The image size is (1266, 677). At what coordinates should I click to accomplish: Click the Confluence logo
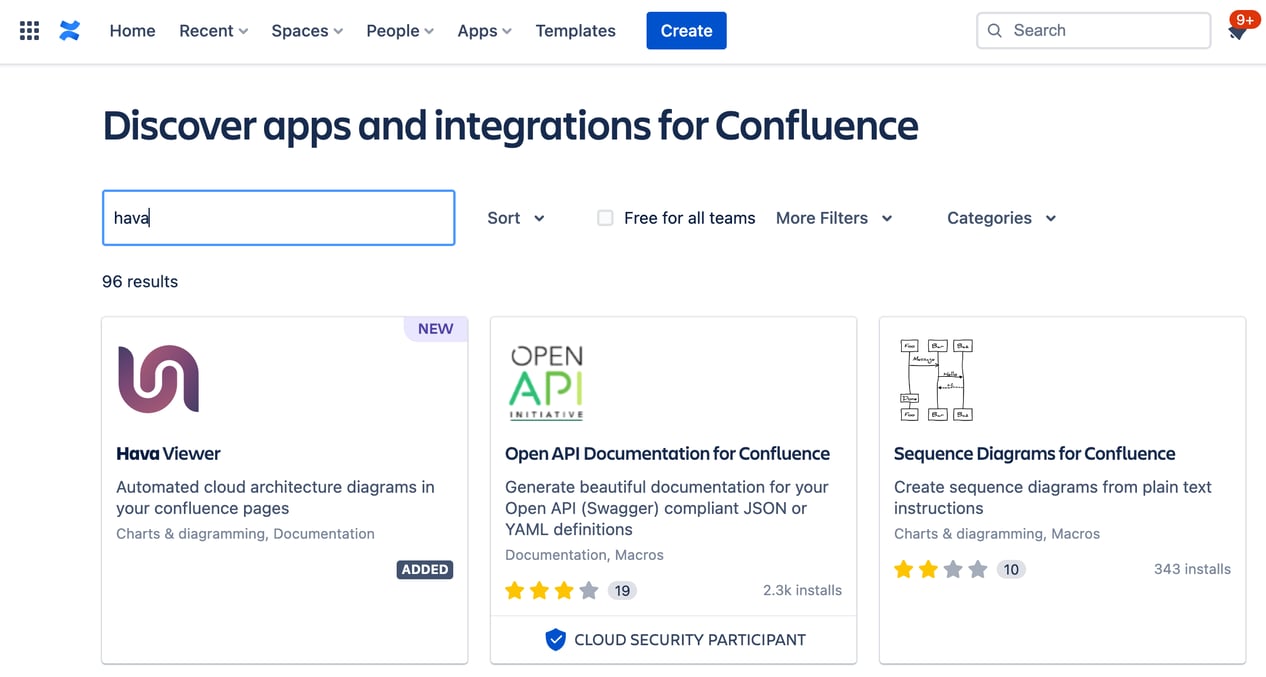[x=68, y=30]
